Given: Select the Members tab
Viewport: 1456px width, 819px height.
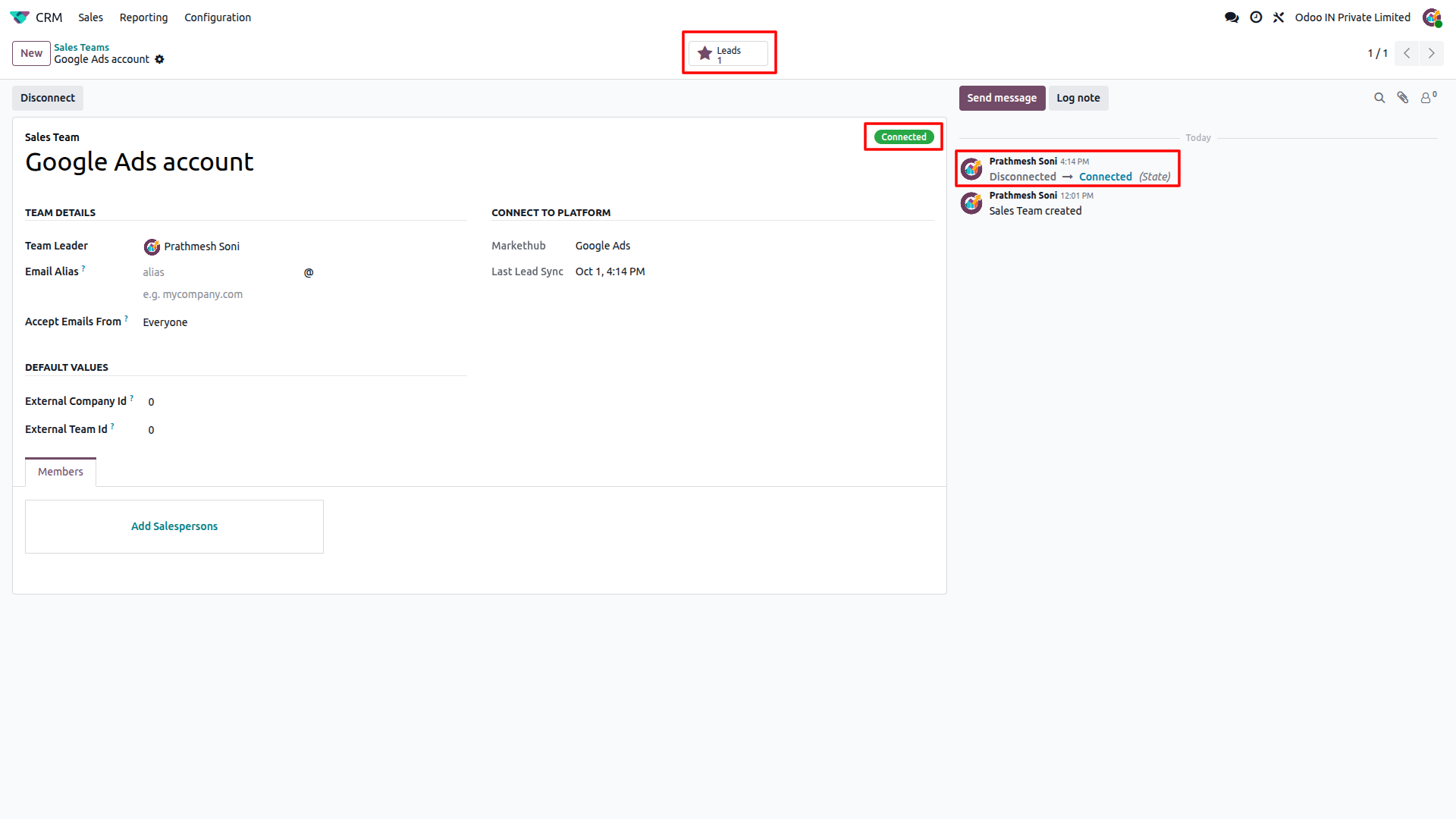Looking at the screenshot, I should click(x=61, y=472).
